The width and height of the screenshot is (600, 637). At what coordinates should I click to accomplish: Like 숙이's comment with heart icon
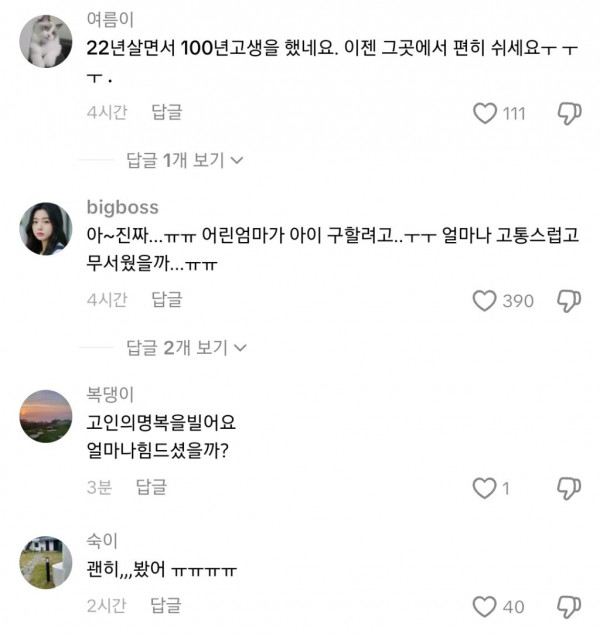coord(485,606)
